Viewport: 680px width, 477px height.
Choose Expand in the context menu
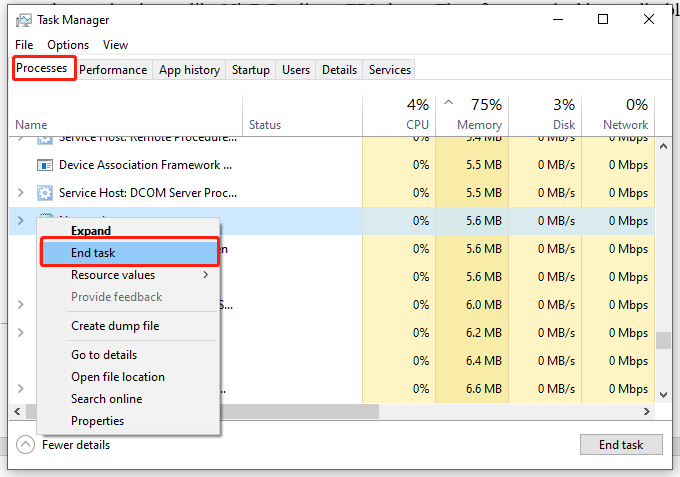[x=129, y=230]
